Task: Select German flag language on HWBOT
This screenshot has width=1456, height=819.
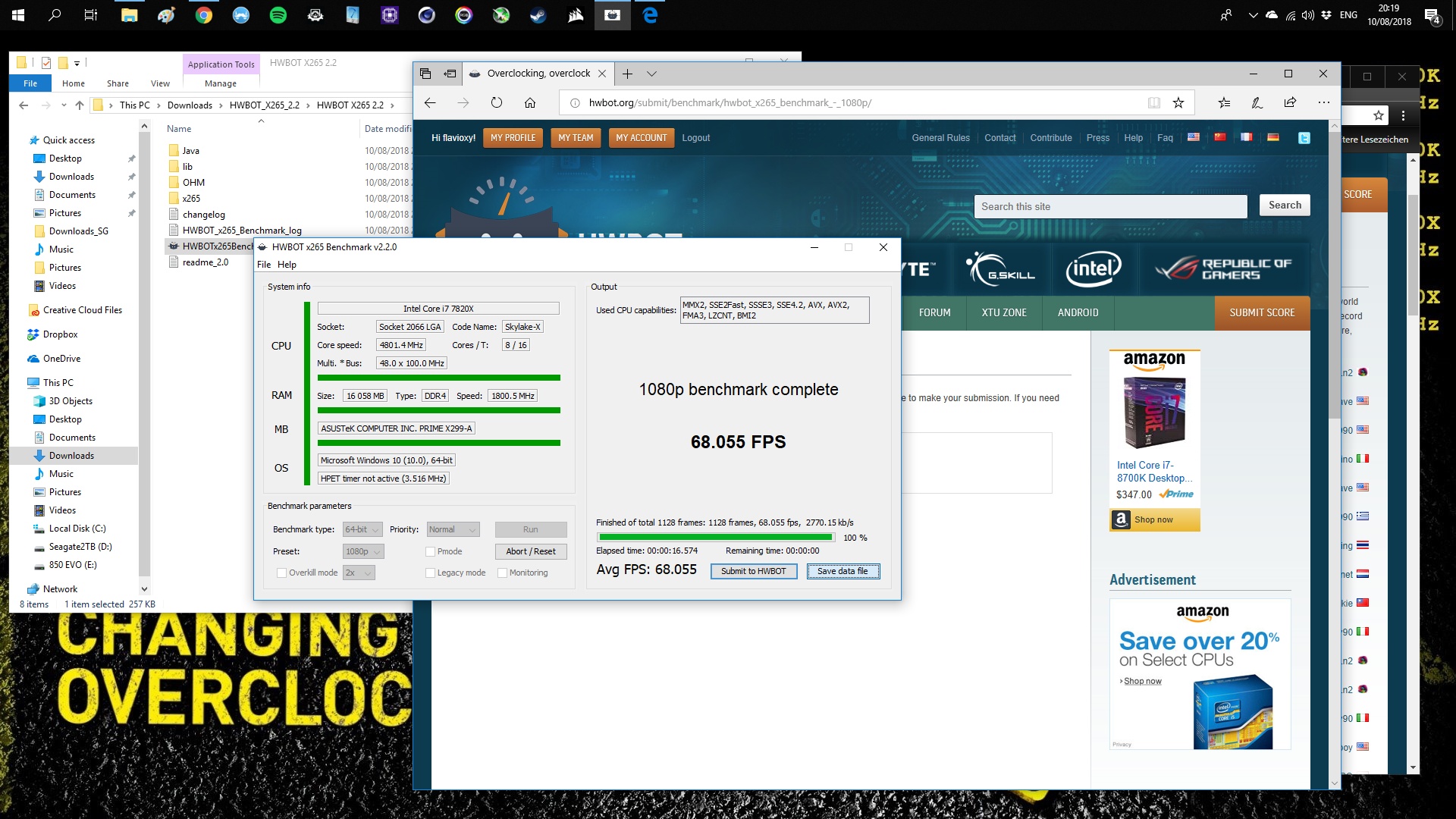Action: [x=1273, y=137]
